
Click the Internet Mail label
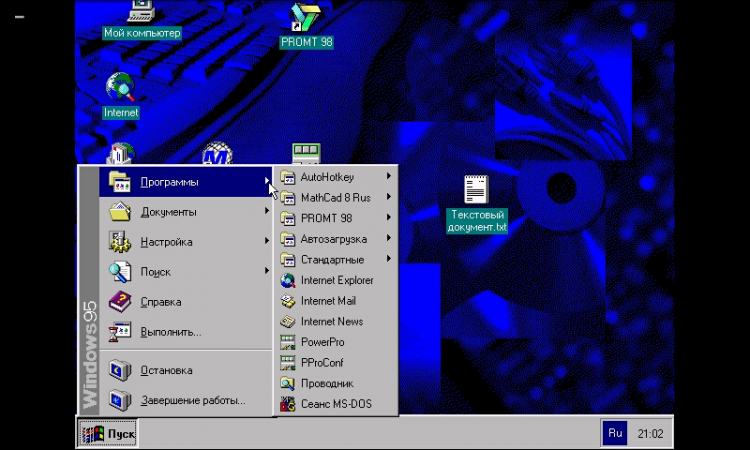coord(328,301)
